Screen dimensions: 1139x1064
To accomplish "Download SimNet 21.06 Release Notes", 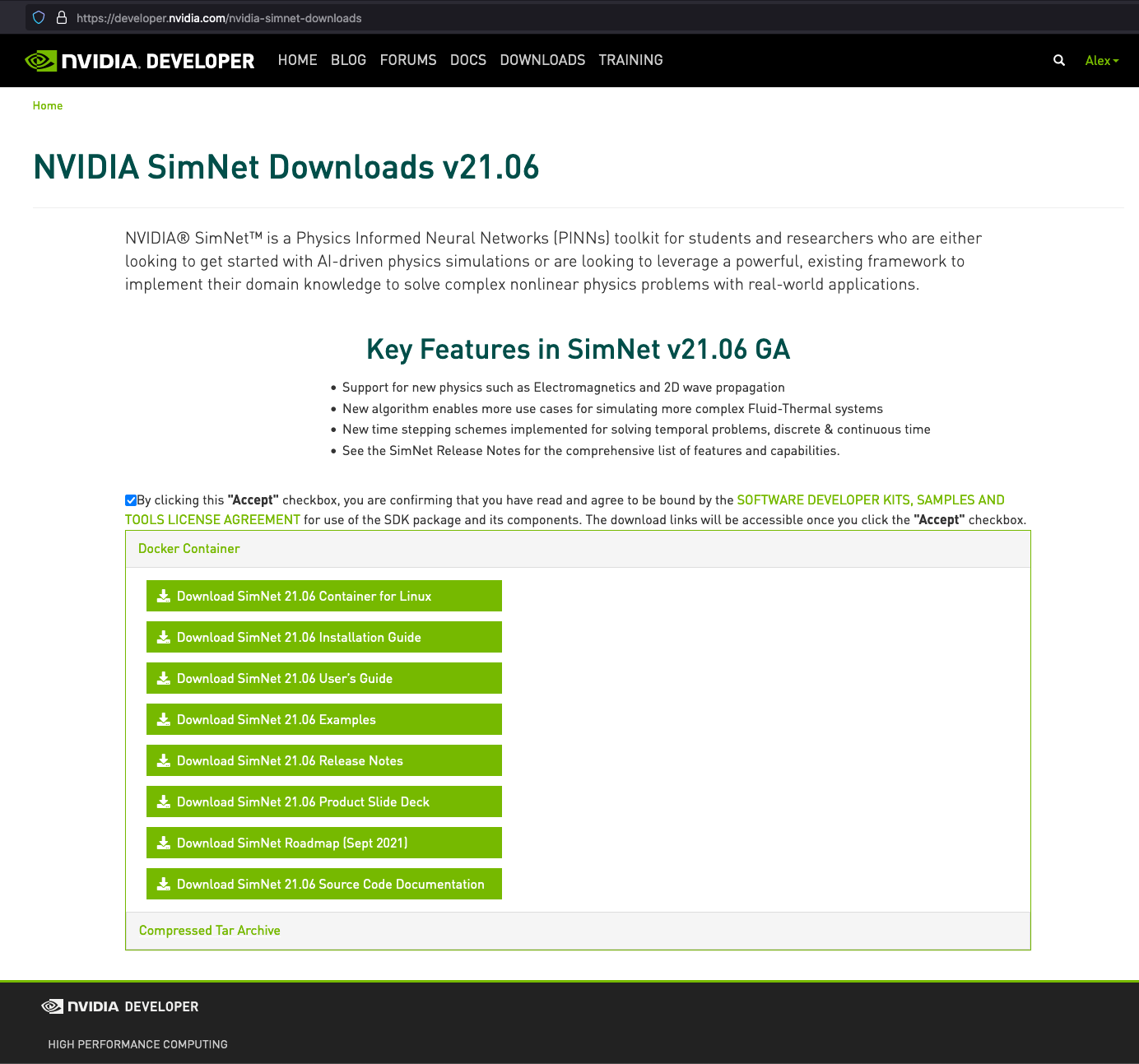I will pos(324,760).
